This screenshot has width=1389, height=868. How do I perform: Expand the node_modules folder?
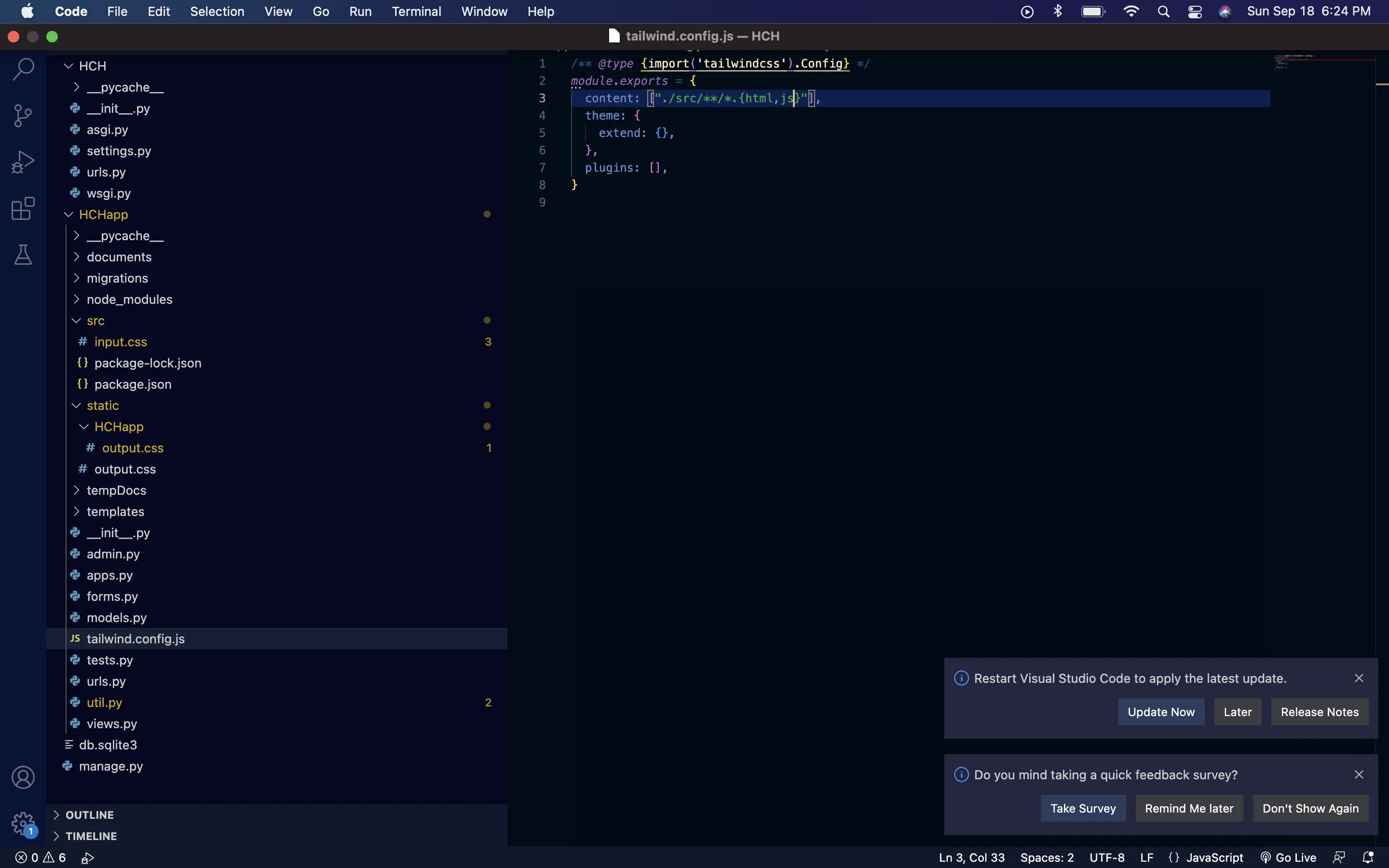pyautogui.click(x=129, y=299)
